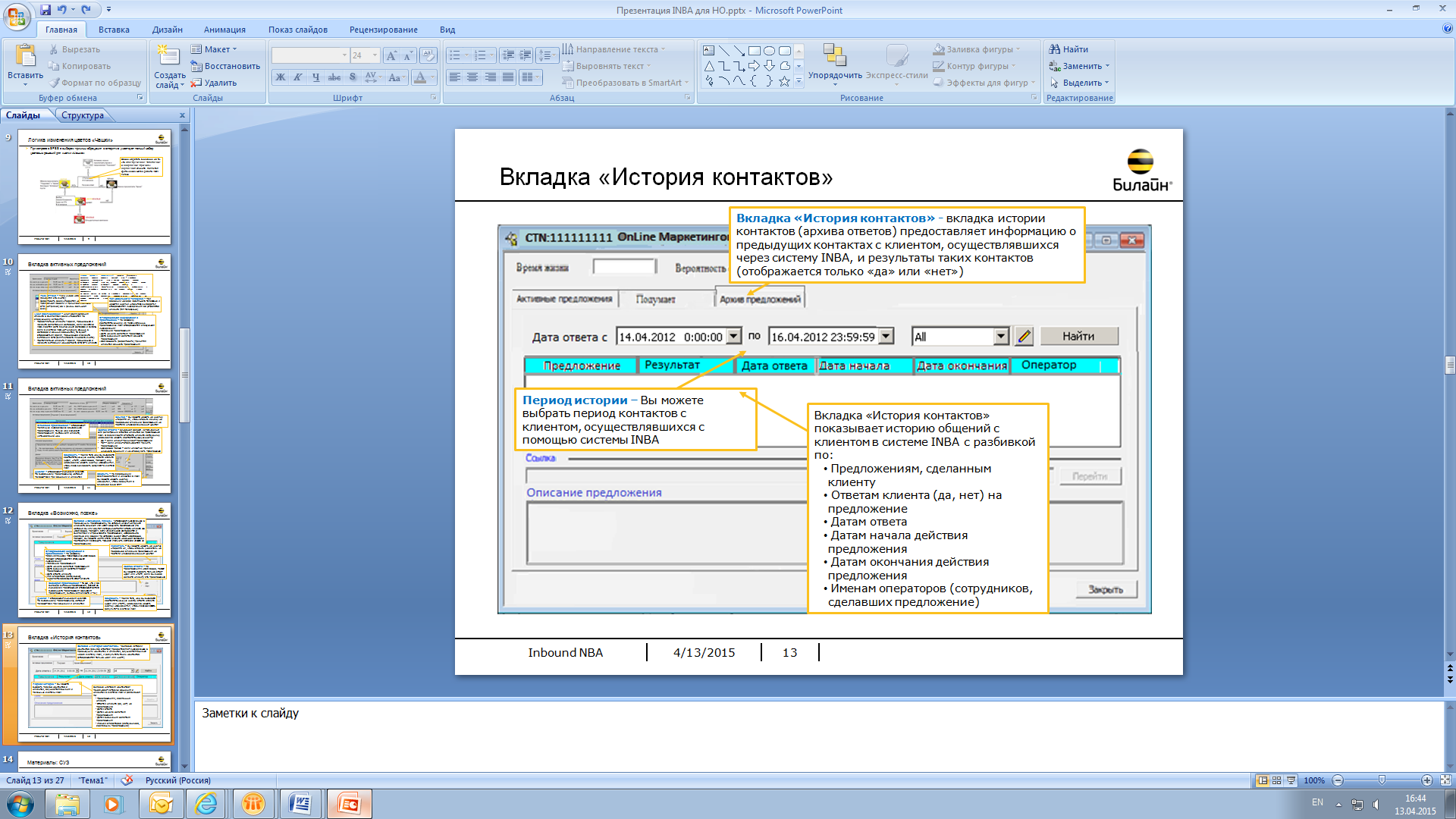The image size is (1456, 819).
Task: Click the font color A swatch
Action: 421,77
